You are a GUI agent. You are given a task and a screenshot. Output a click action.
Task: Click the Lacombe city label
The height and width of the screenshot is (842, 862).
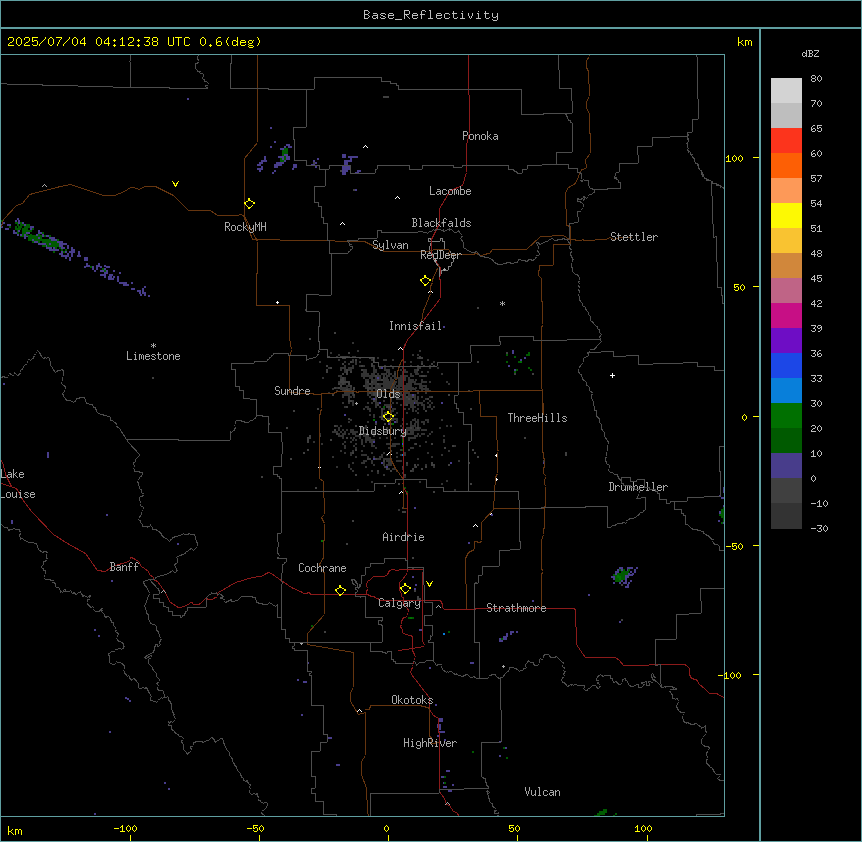click(450, 191)
